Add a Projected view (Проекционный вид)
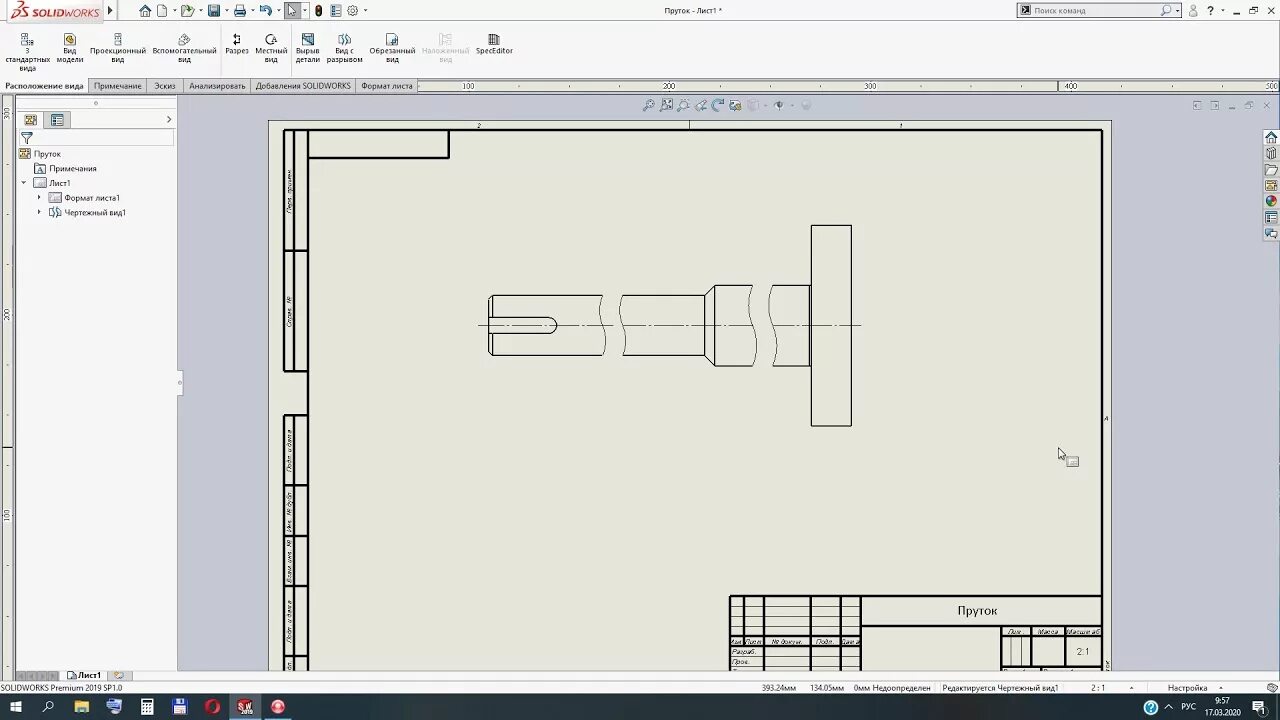Screen dimensions: 1280x720 click(118, 48)
